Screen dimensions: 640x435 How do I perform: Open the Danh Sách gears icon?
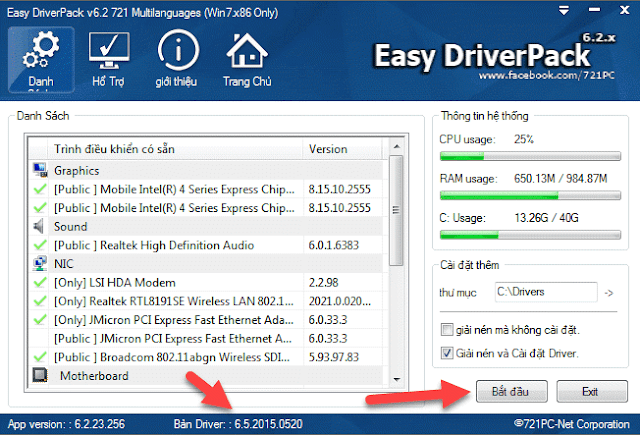click(x=41, y=60)
